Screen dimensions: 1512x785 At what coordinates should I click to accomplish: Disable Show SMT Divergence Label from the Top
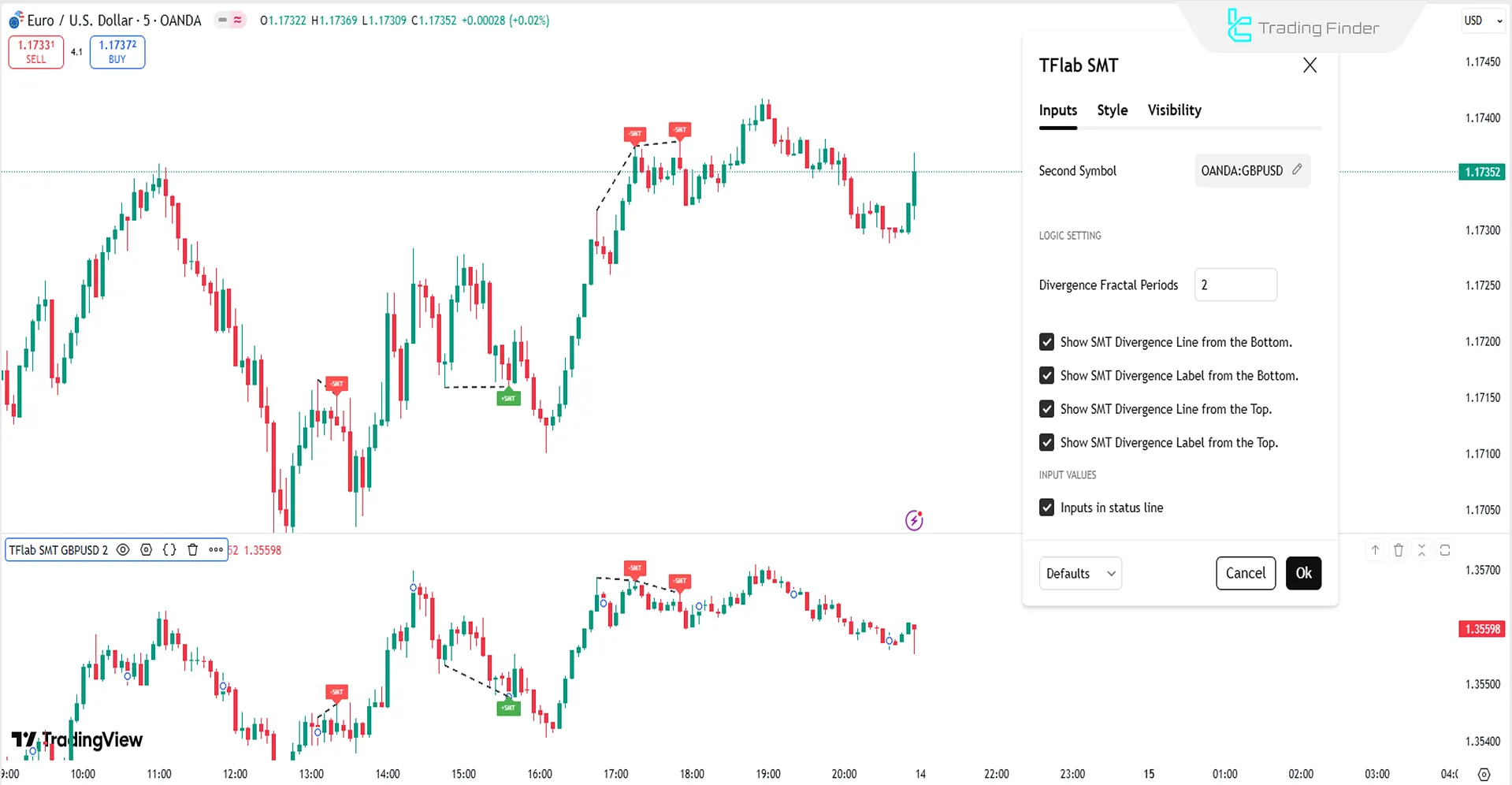[1046, 442]
